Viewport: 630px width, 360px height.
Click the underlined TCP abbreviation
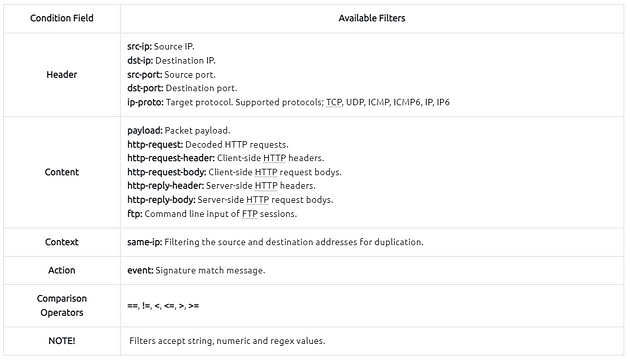click(333, 102)
